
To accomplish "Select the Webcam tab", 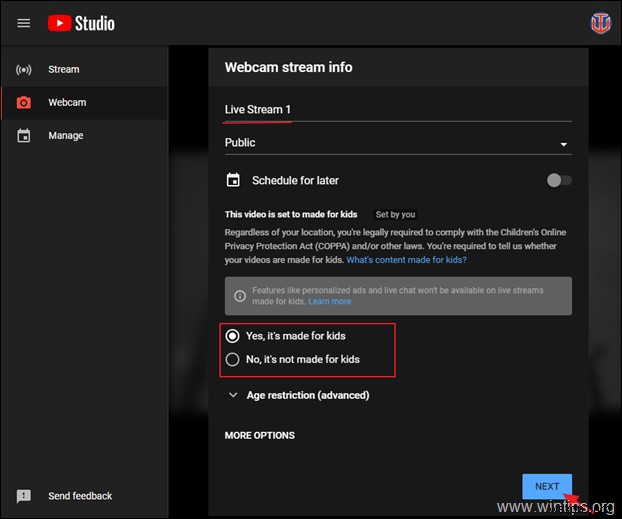I will click(85, 102).
